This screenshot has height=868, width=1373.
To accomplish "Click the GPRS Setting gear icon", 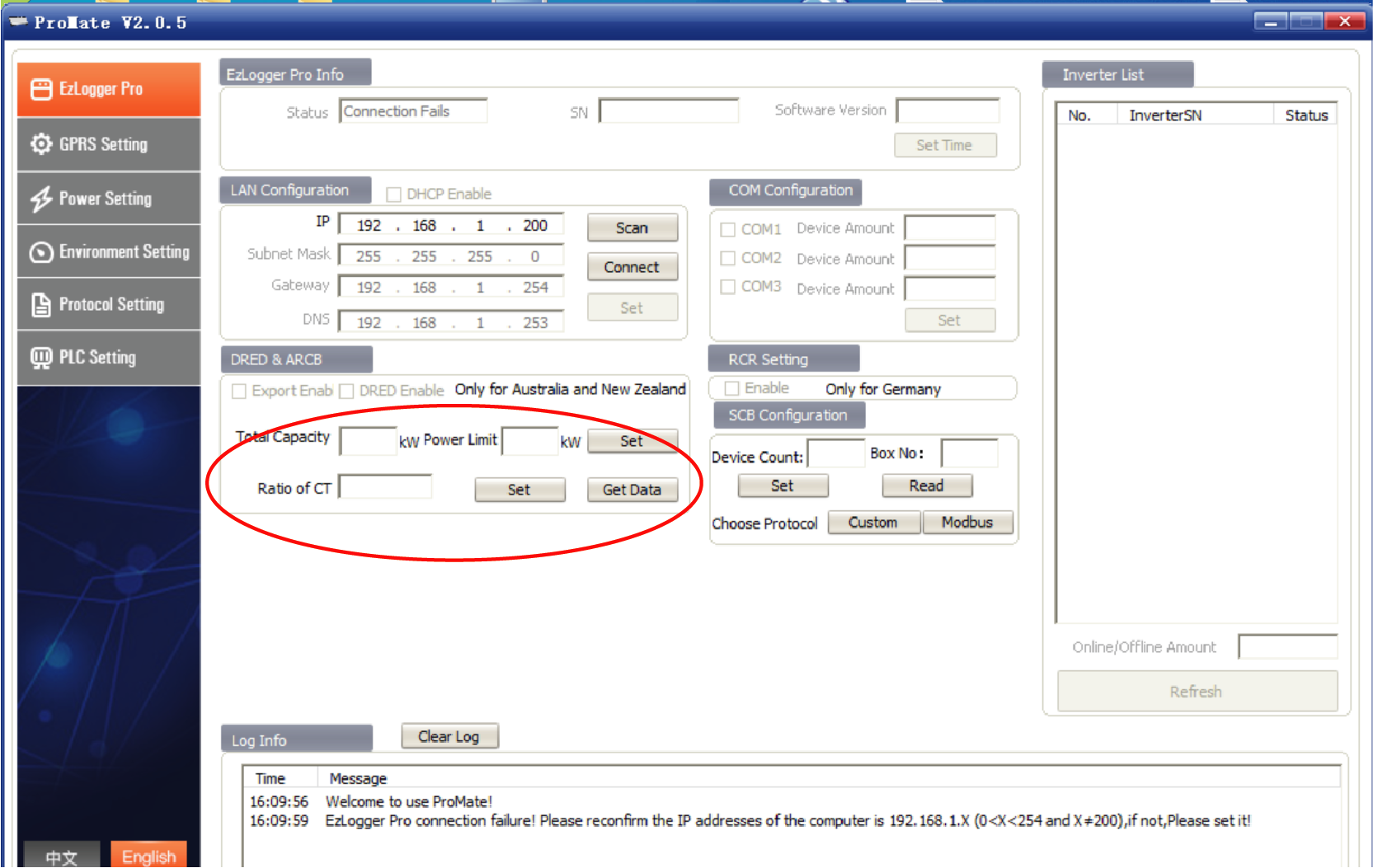I will tap(41, 144).
